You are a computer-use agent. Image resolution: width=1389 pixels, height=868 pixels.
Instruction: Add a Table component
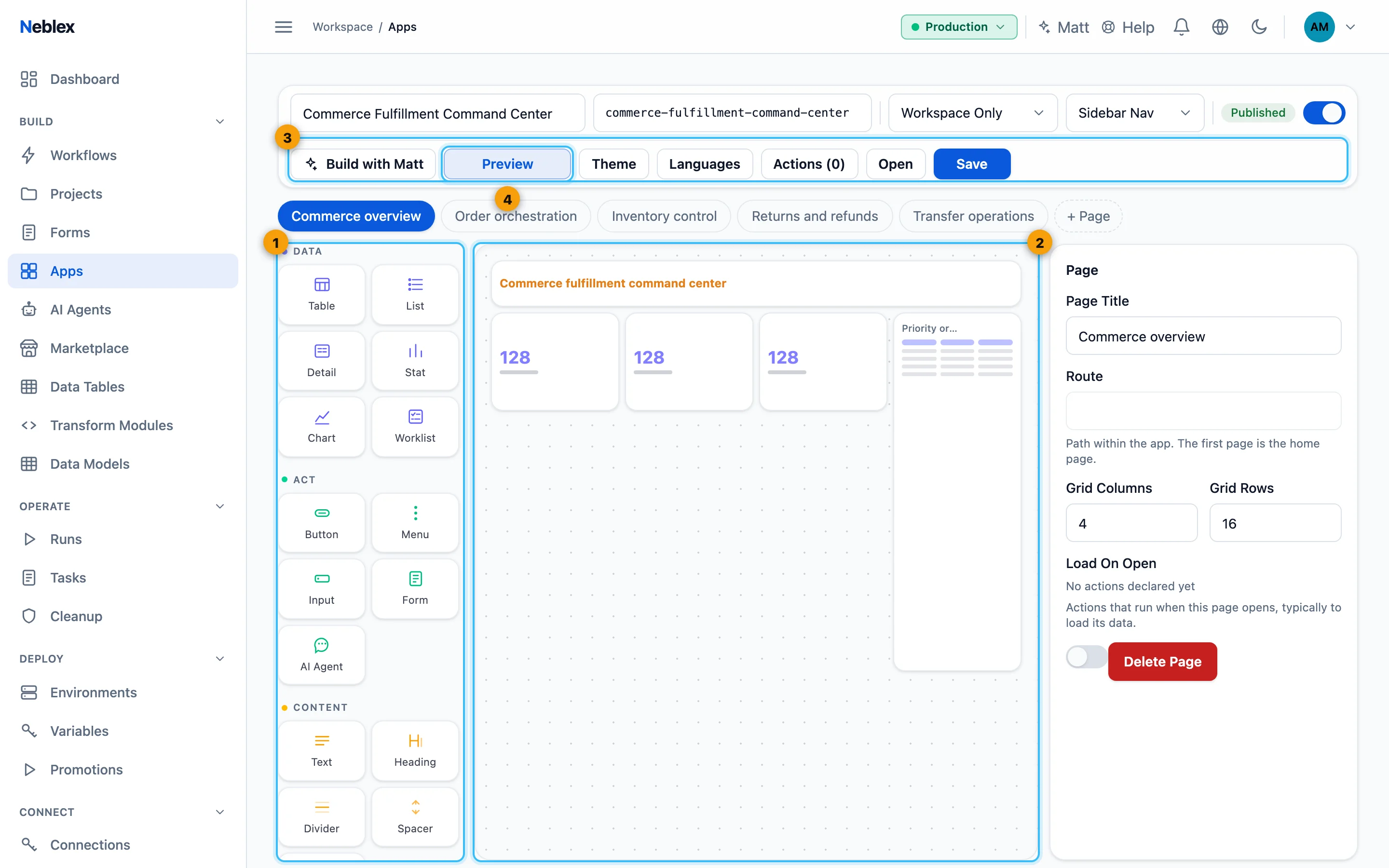tap(321, 295)
